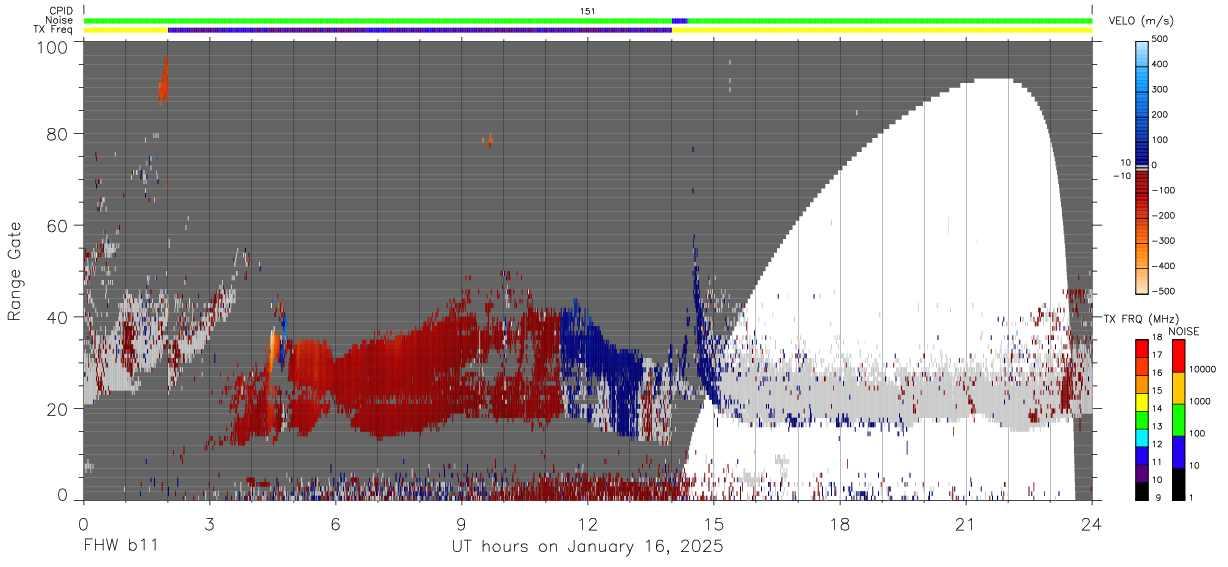Click the 100 tick label on the Range Gate axis
This screenshot has height=567, width=1228.
tap(54, 46)
